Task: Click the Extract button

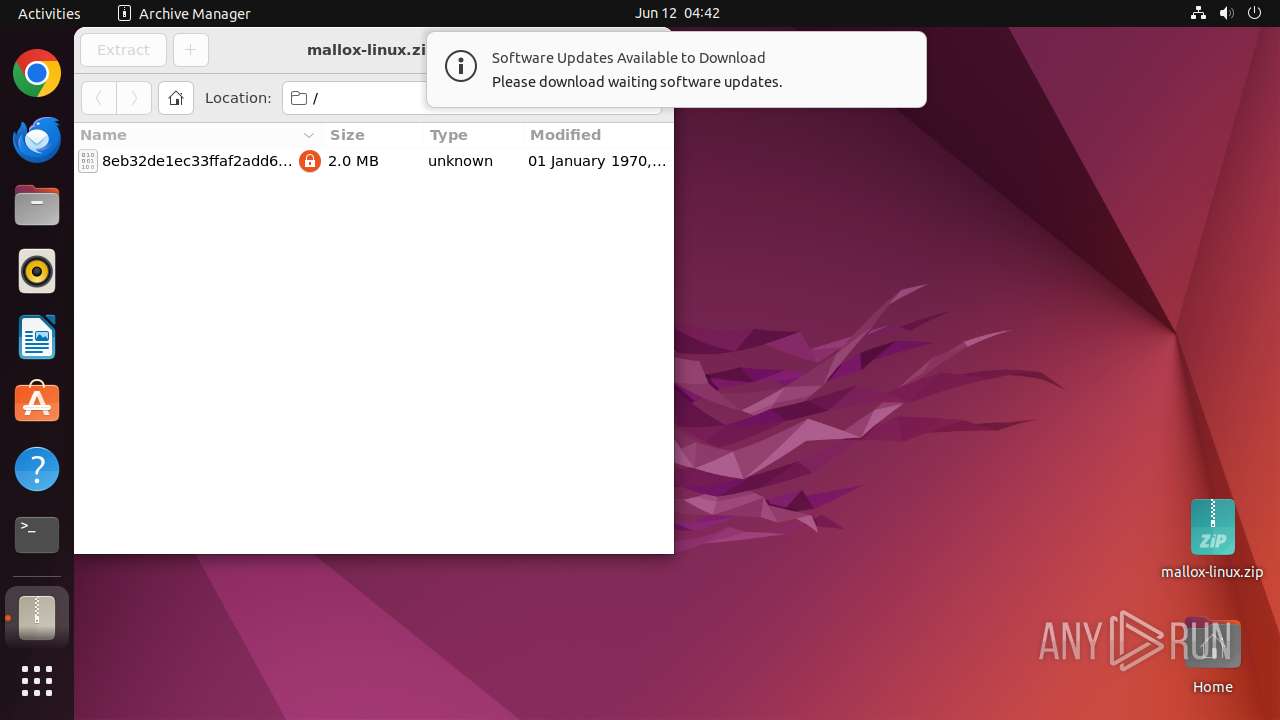Action: point(124,50)
